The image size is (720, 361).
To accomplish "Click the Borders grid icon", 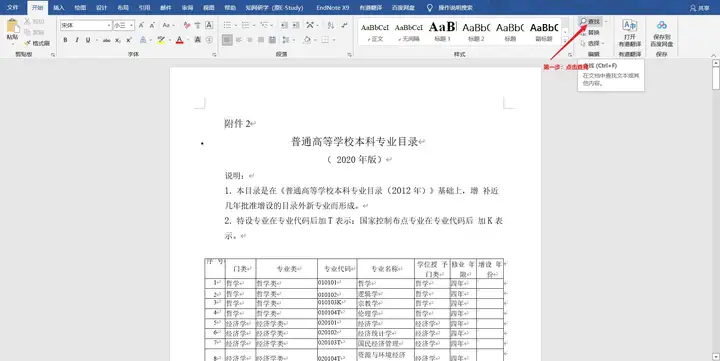I will [325, 40].
